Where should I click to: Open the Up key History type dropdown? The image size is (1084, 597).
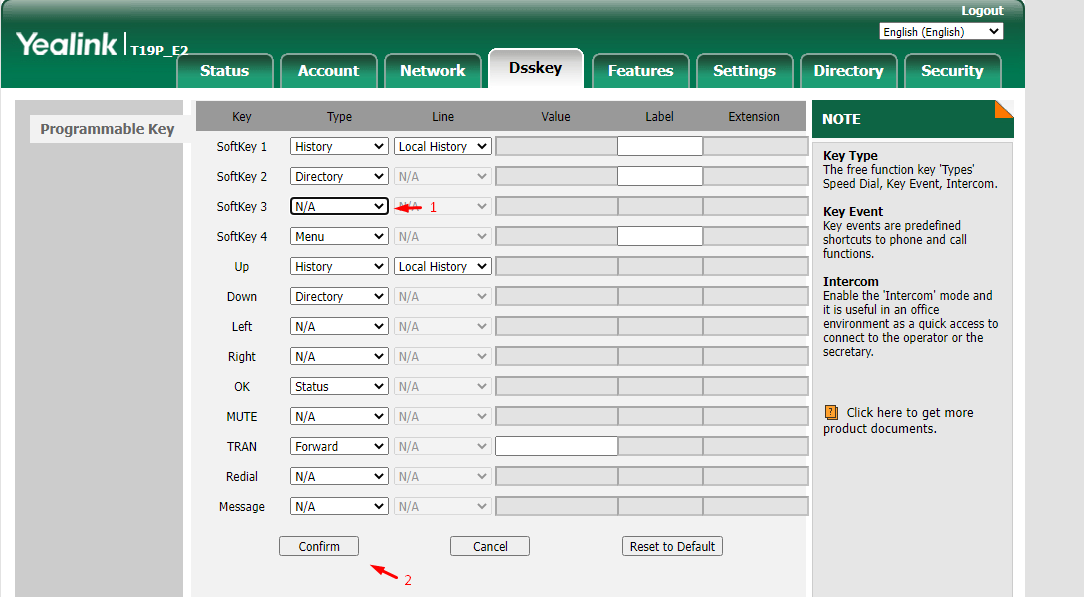(339, 267)
